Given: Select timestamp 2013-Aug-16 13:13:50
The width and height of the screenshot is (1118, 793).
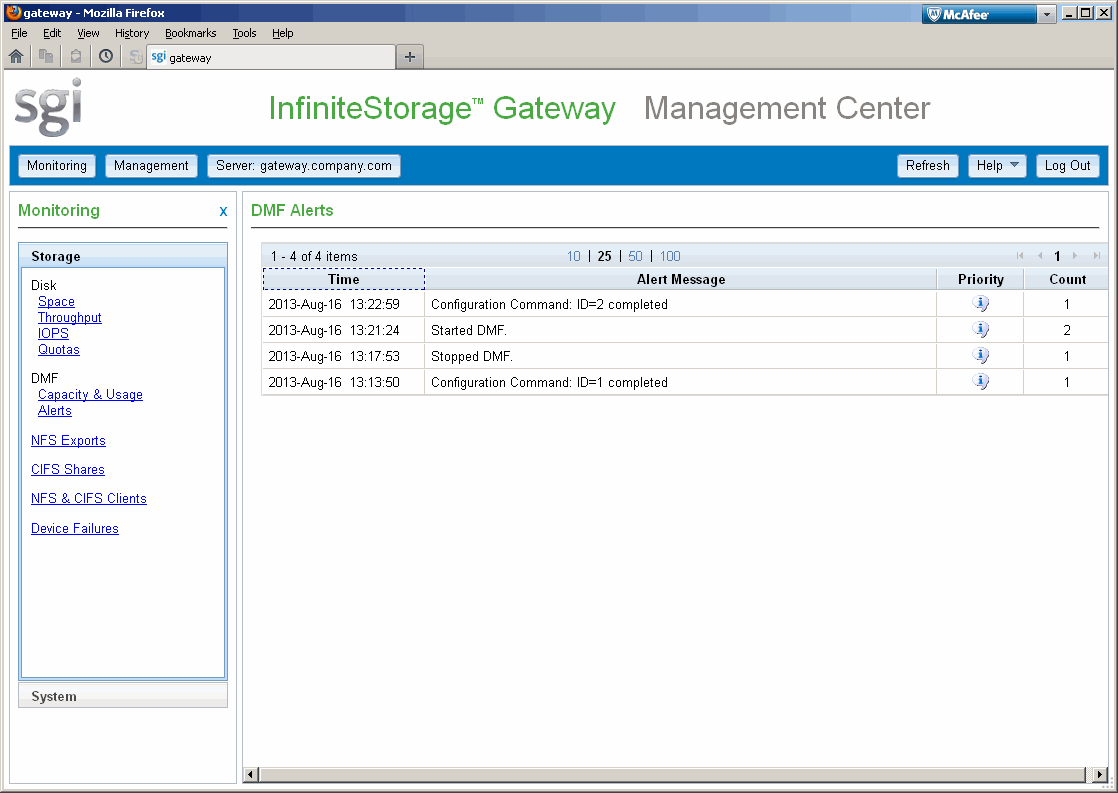Looking at the screenshot, I should tap(334, 382).
